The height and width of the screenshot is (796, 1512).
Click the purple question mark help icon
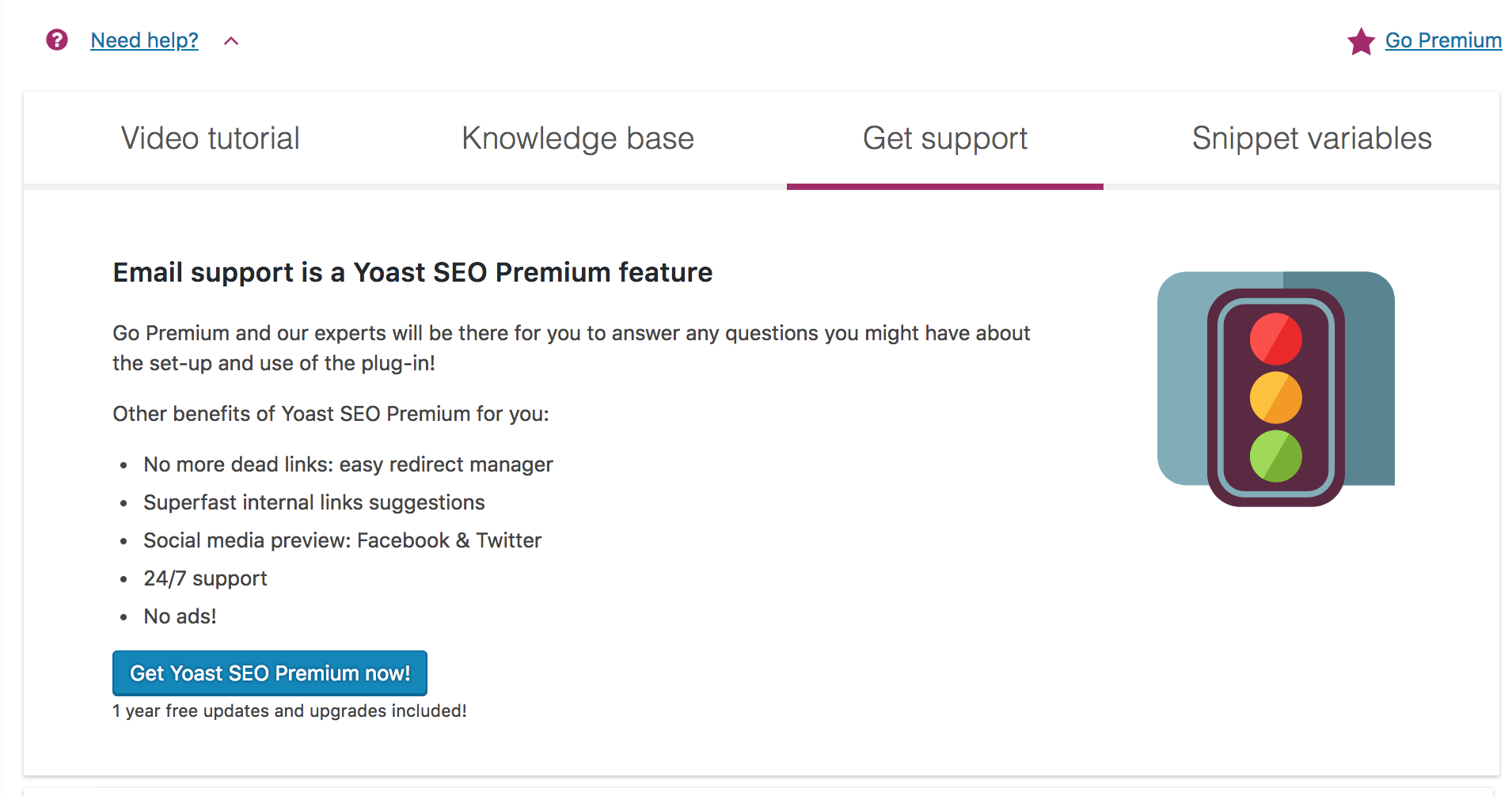click(56, 40)
